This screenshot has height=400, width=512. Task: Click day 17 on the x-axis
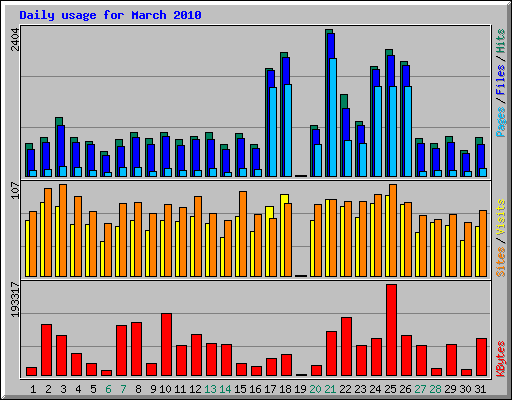[x=270, y=389]
